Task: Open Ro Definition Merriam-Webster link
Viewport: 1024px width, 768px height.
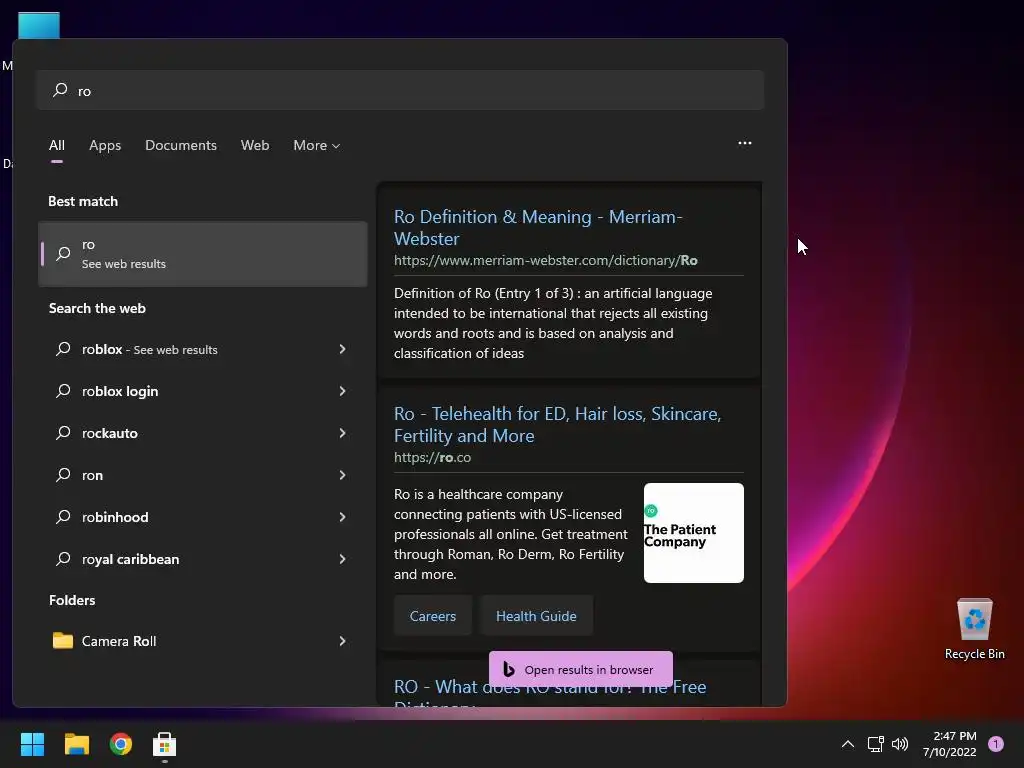Action: coord(538,227)
